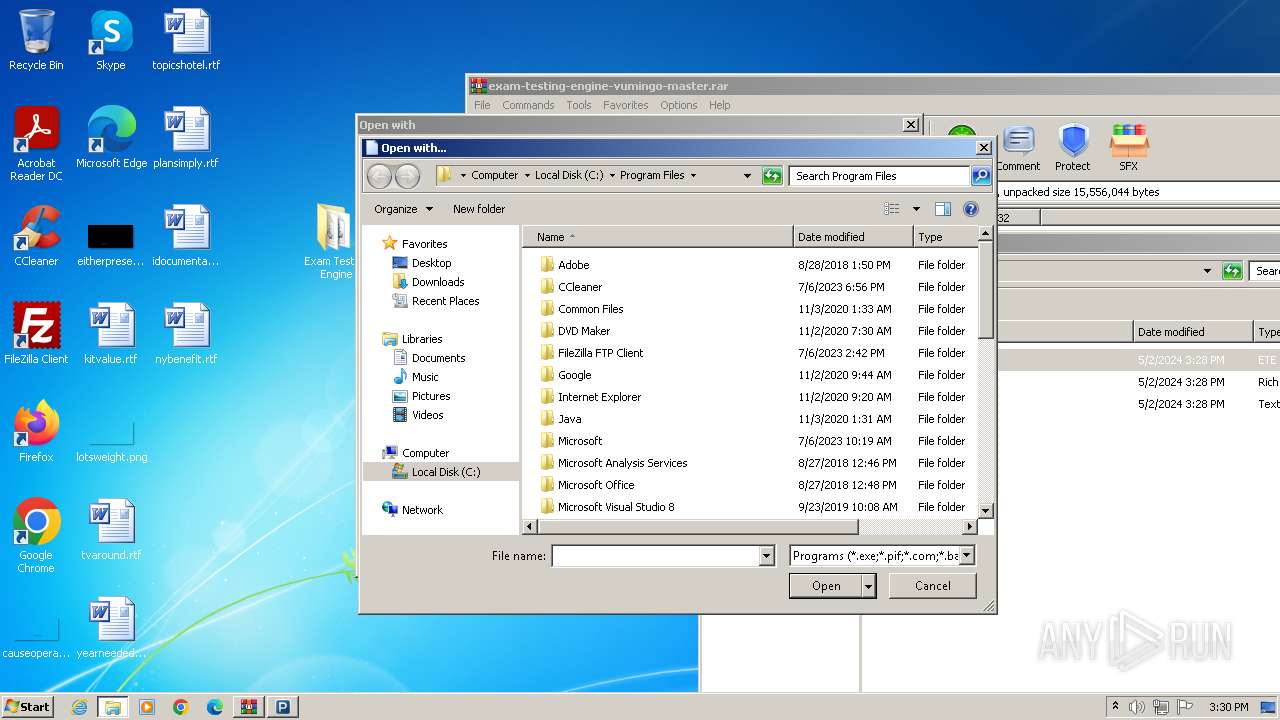Screen dimensions: 1280x720
Task: Click the search magnifier icon
Action: point(981,176)
